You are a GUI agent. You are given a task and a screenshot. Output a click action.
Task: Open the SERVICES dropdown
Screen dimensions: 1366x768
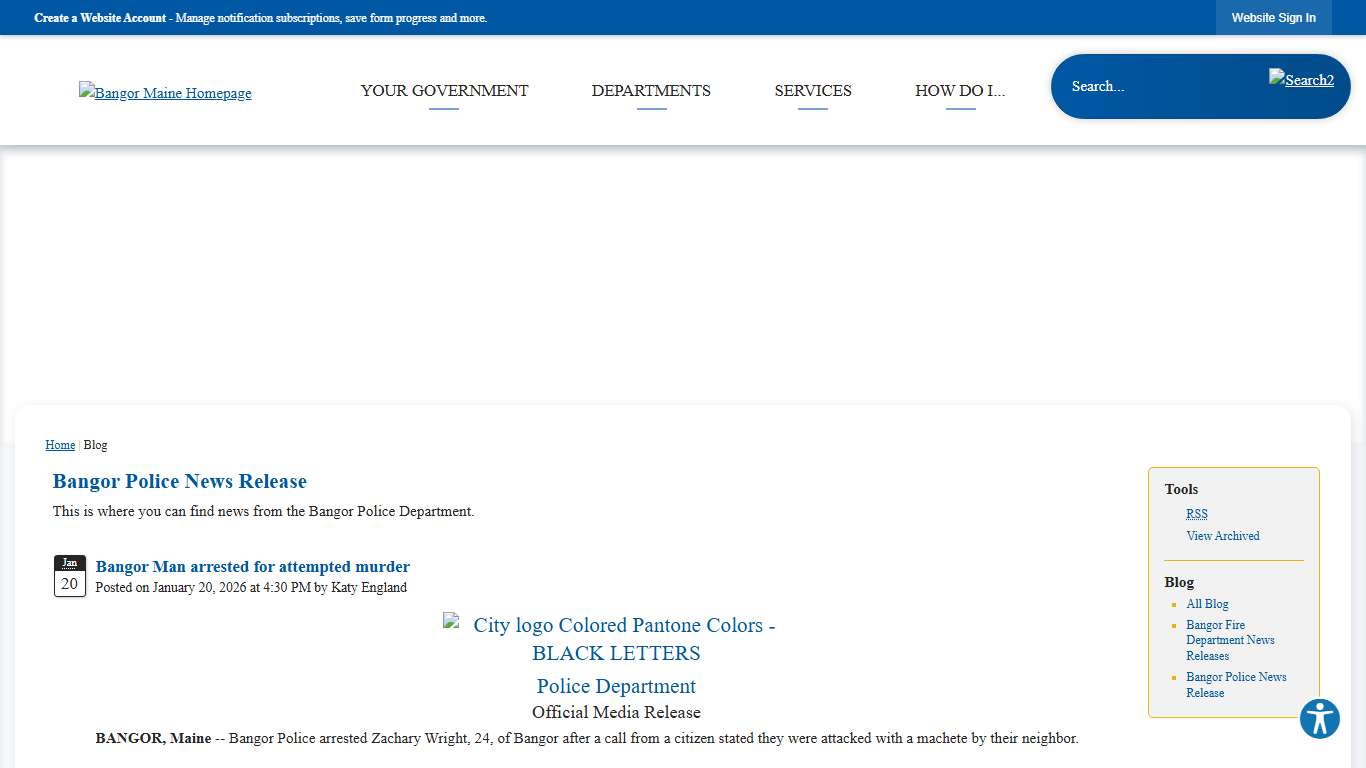(x=813, y=90)
